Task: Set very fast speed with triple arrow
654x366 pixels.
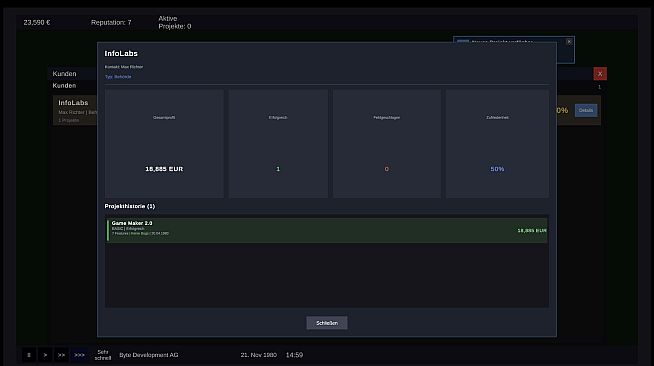Action: point(79,355)
